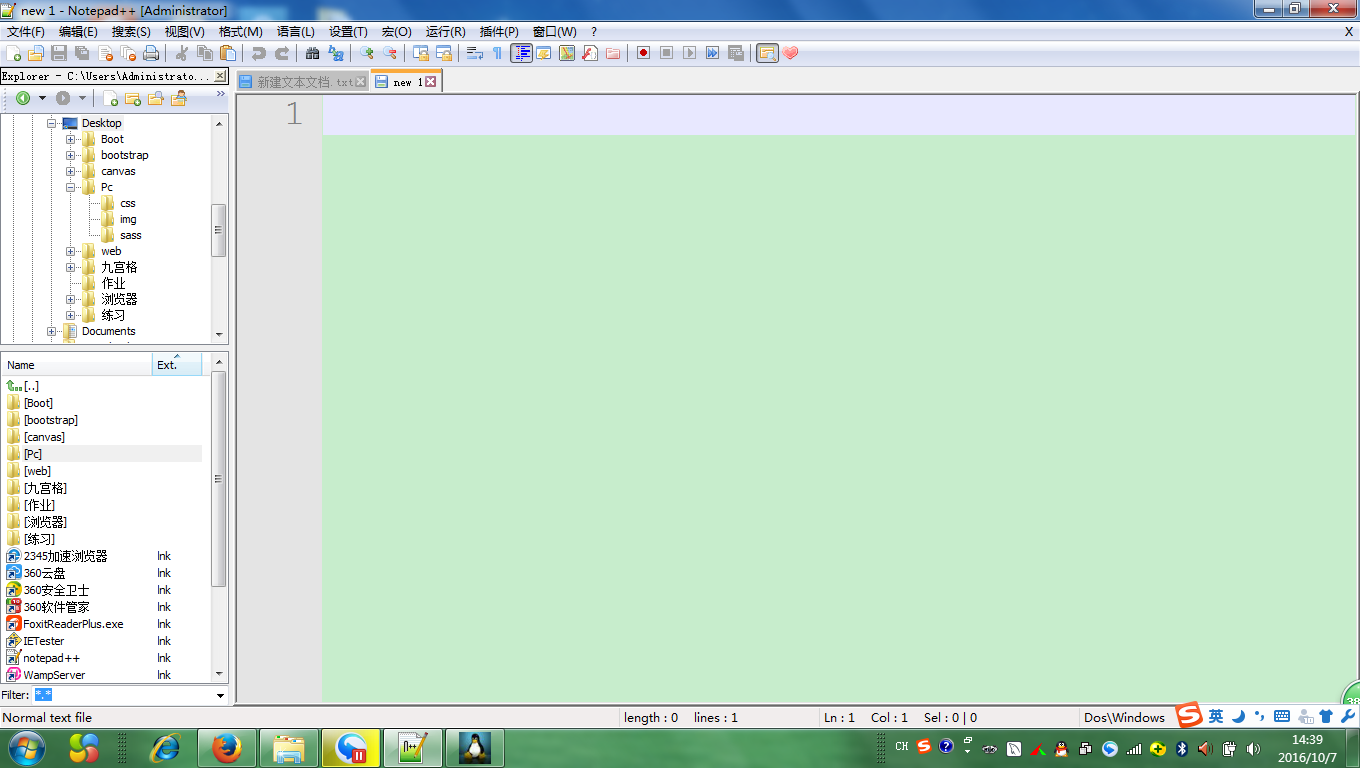Screen dimensions: 1360x768
Task: Toggle Synchronize Horizontal Scrolling
Action: pos(444,53)
